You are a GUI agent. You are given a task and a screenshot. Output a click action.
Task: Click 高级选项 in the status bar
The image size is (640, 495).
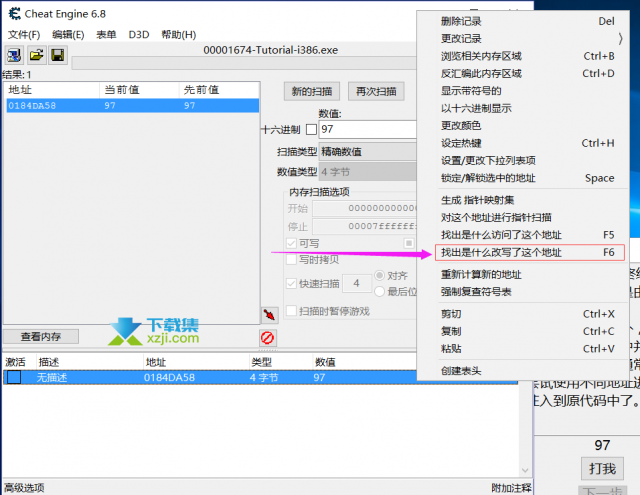point(24,488)
